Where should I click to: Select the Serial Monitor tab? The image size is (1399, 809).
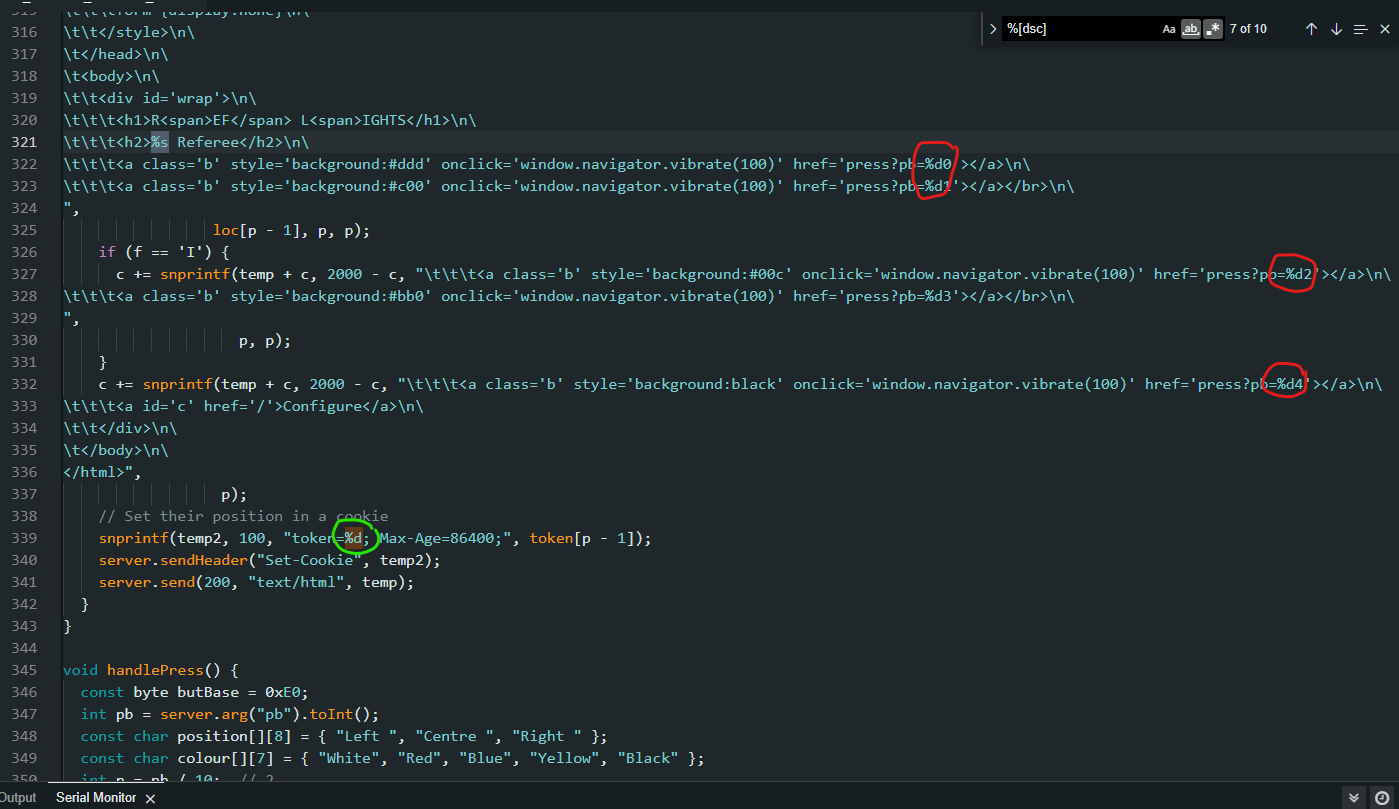[95, 798]
